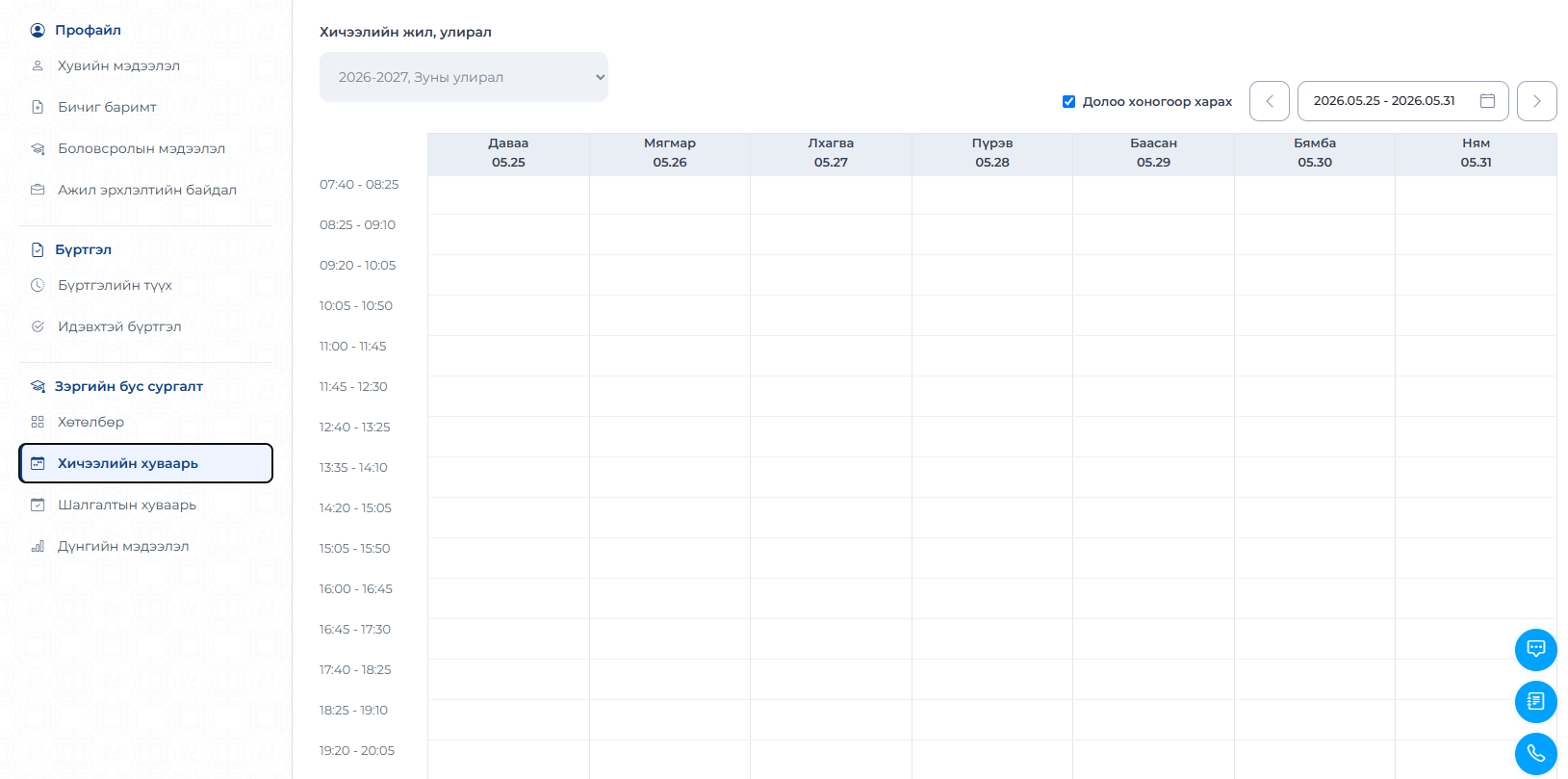Click the phone call floating button

1535,754
